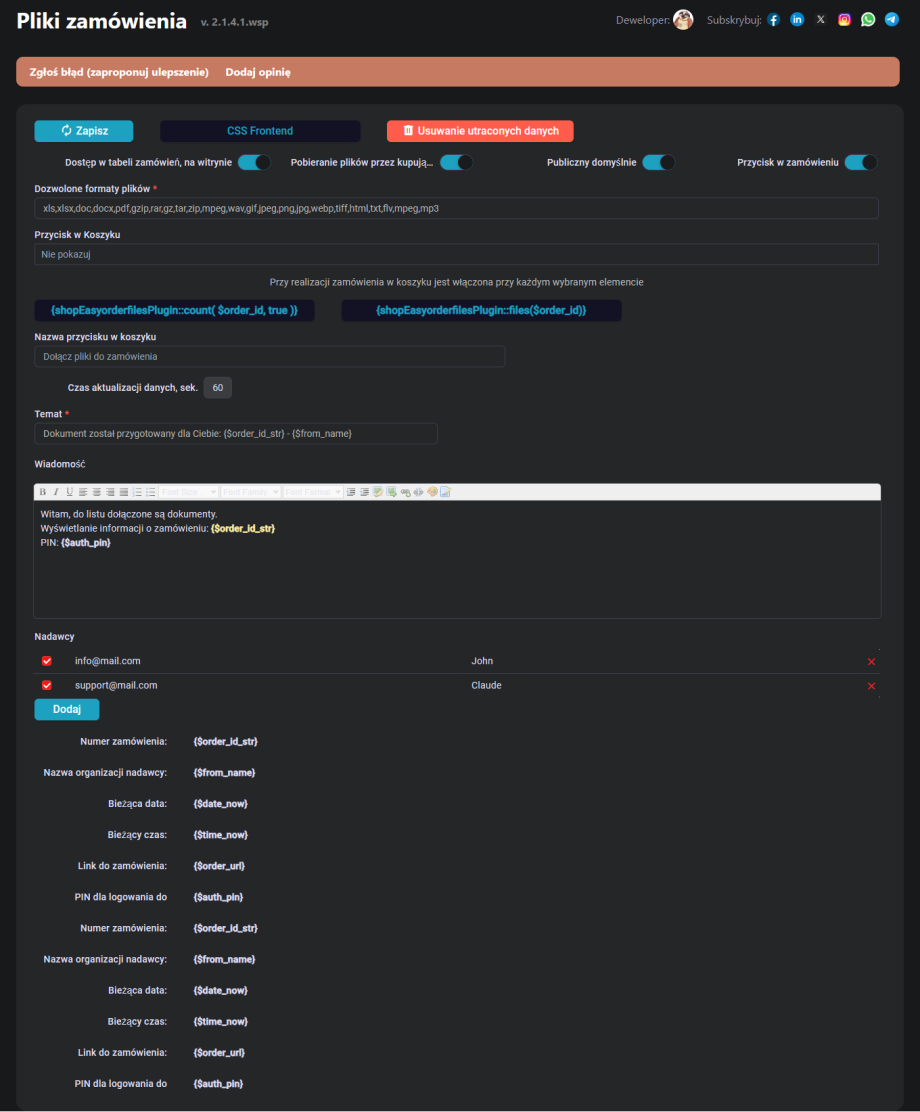Viewport: 920px width, 1112px height.
Task: Click the LinkedIn icon in header
Action: 797,20
